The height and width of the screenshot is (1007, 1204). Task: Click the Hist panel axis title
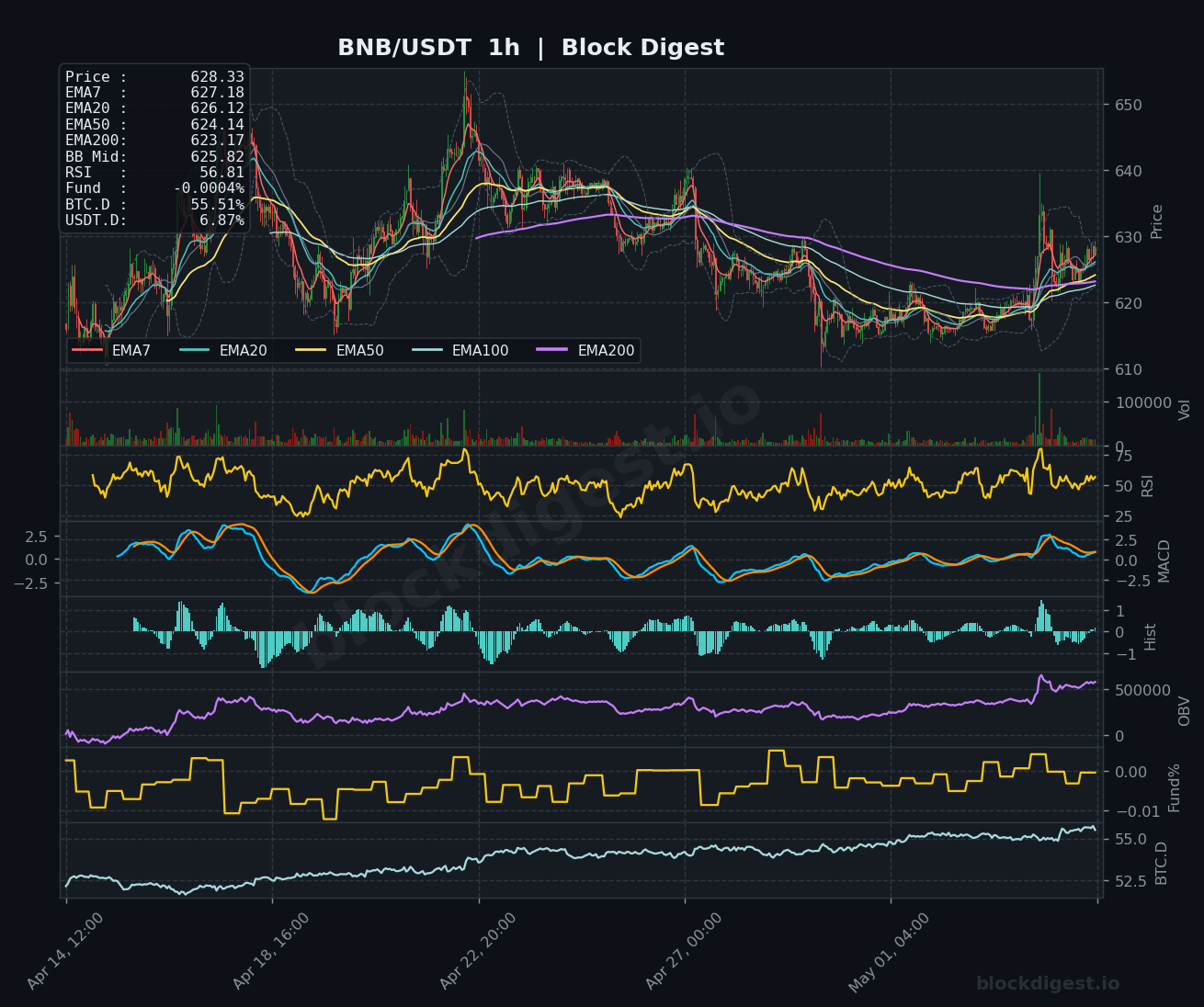[x=1151, y=637]
